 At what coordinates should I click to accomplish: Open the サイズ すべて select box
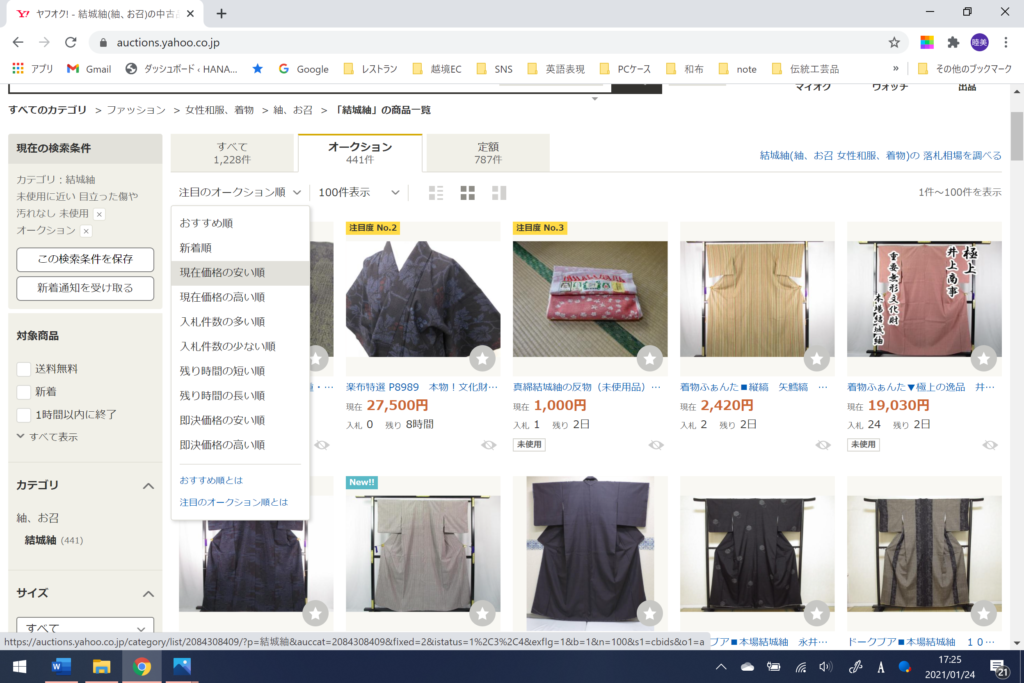coord(85,627)
